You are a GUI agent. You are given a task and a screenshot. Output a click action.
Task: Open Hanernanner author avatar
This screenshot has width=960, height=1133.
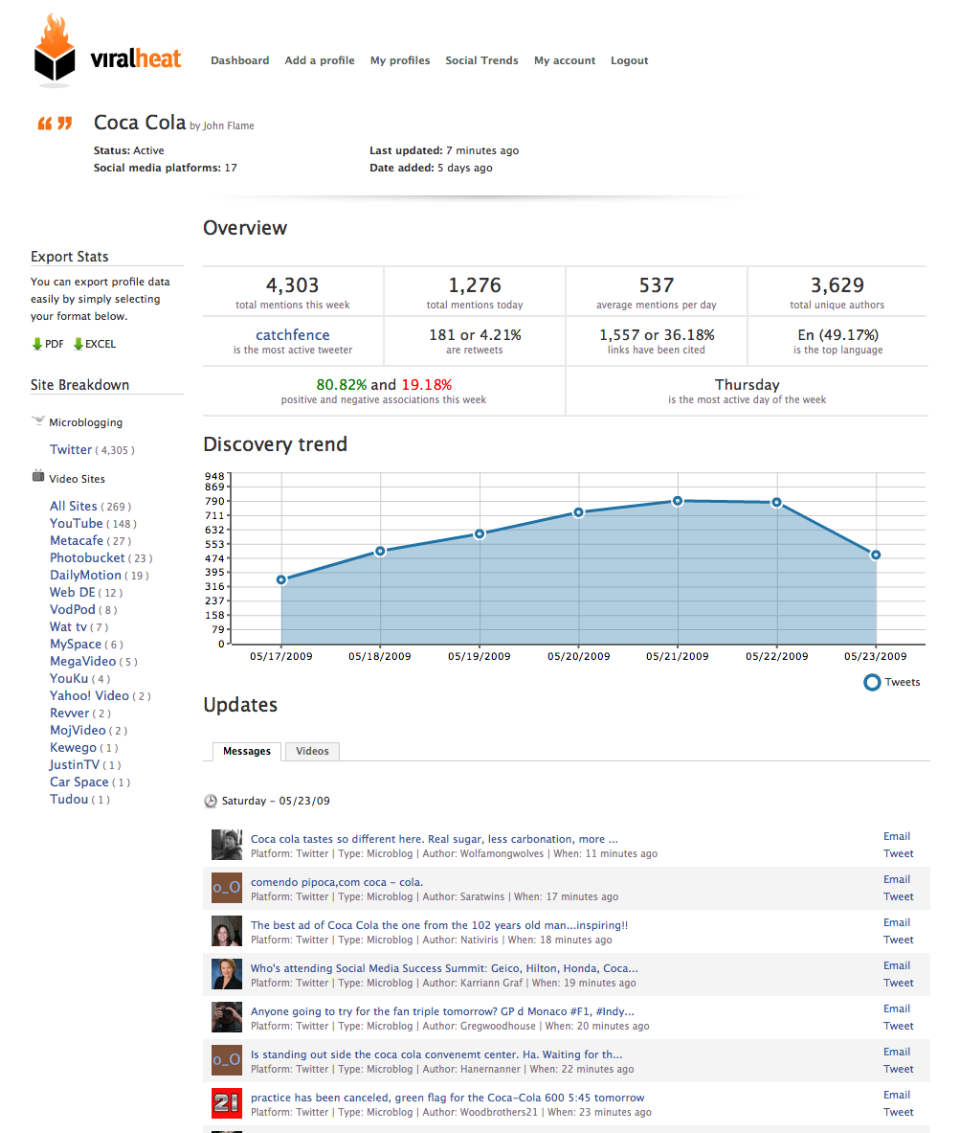(x=226, y=1060)
